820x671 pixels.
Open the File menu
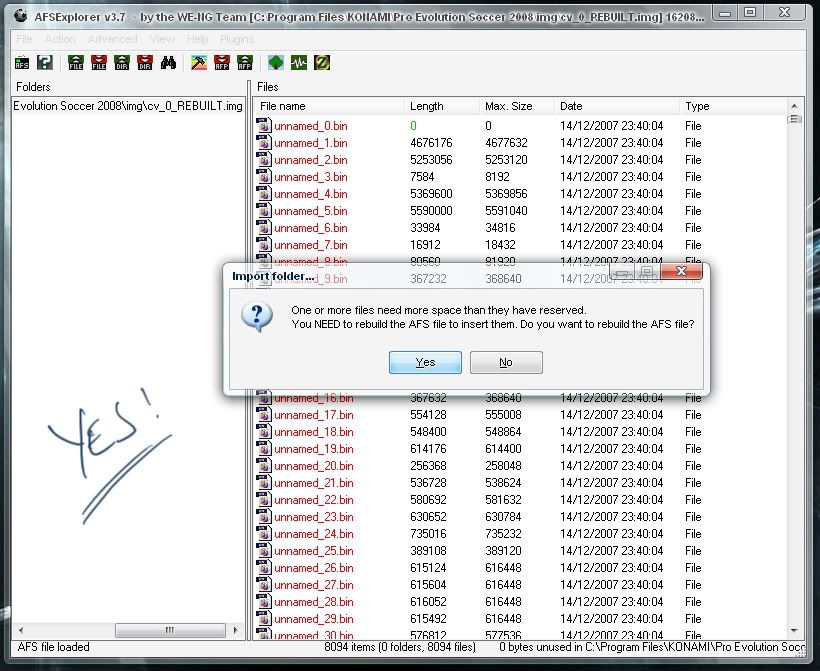coord(24,39)
